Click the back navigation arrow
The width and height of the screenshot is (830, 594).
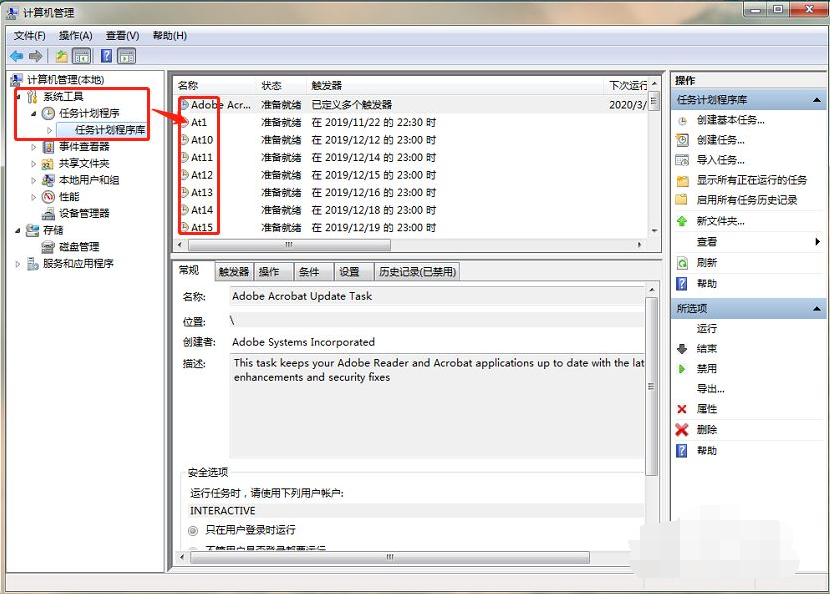pos(16,54)
